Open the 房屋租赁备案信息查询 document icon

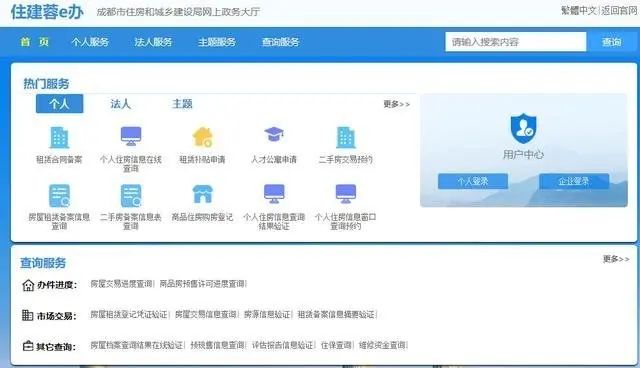[x=59, y=196]
